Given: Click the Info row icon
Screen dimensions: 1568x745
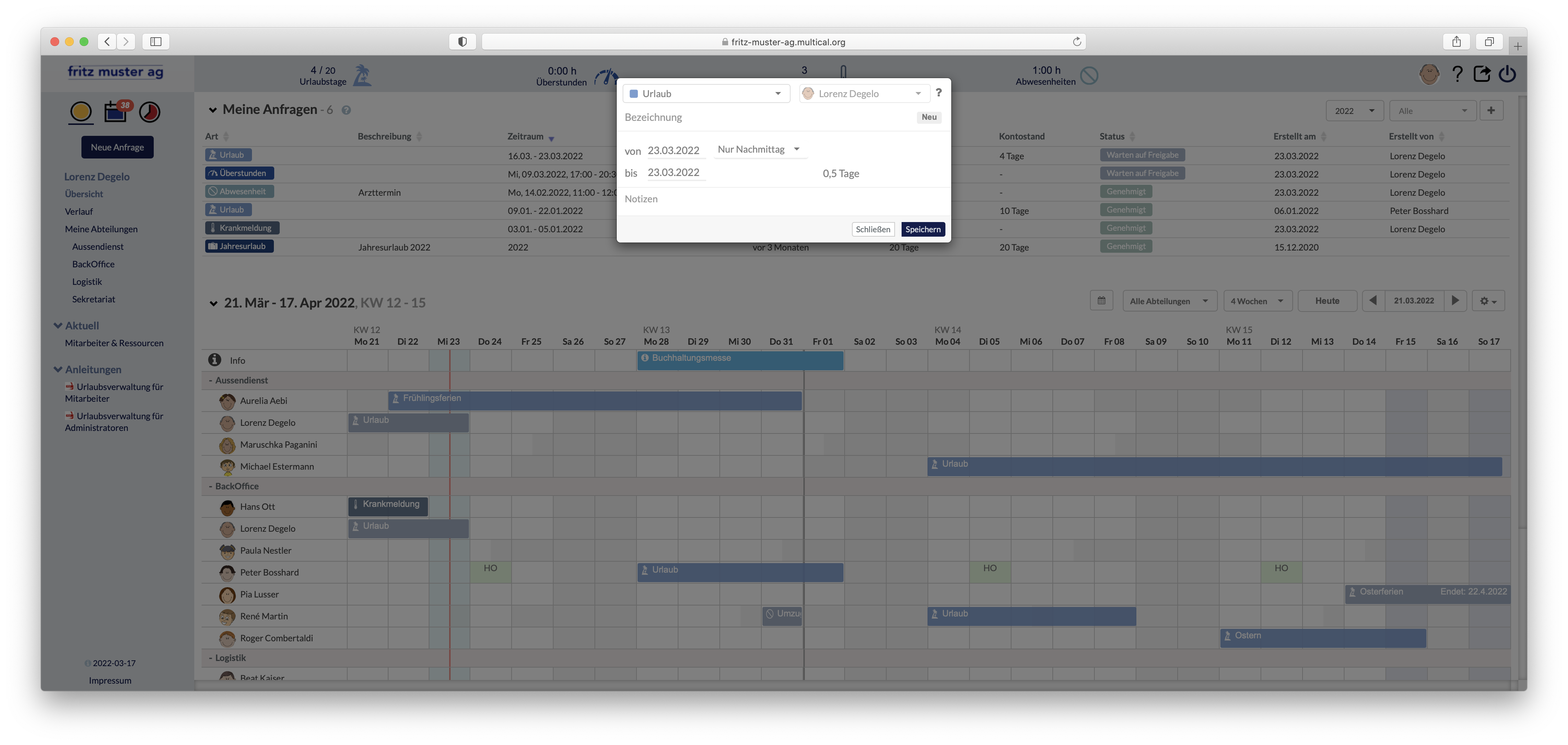Looking at the screenshot, I should pos(215,360).
